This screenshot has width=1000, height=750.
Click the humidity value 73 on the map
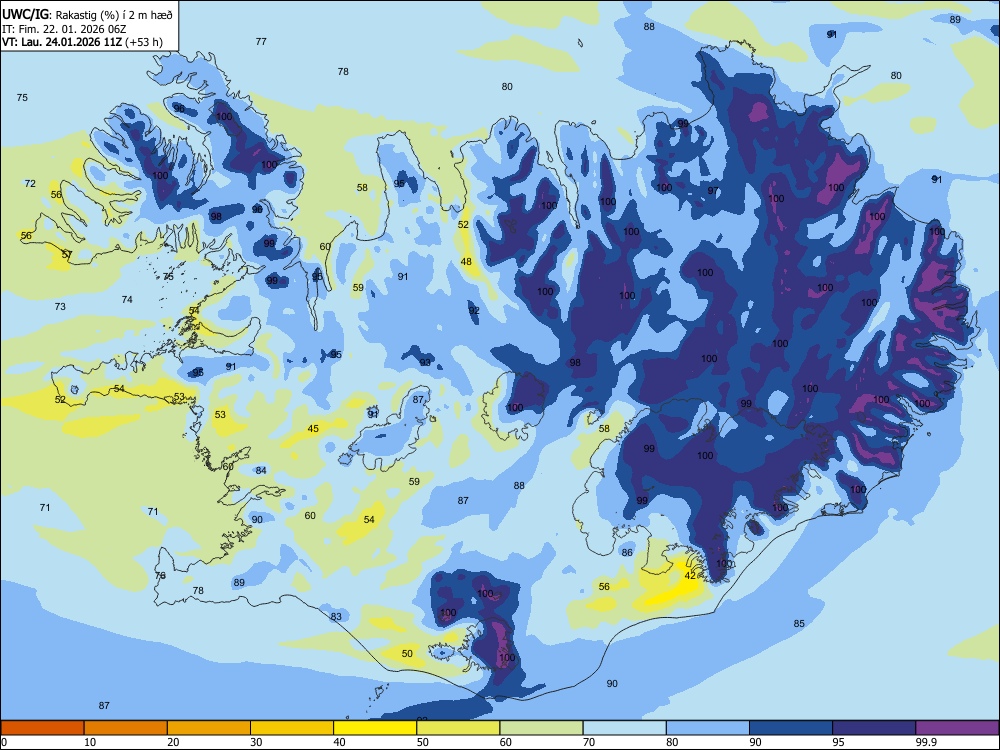point(60,307)
